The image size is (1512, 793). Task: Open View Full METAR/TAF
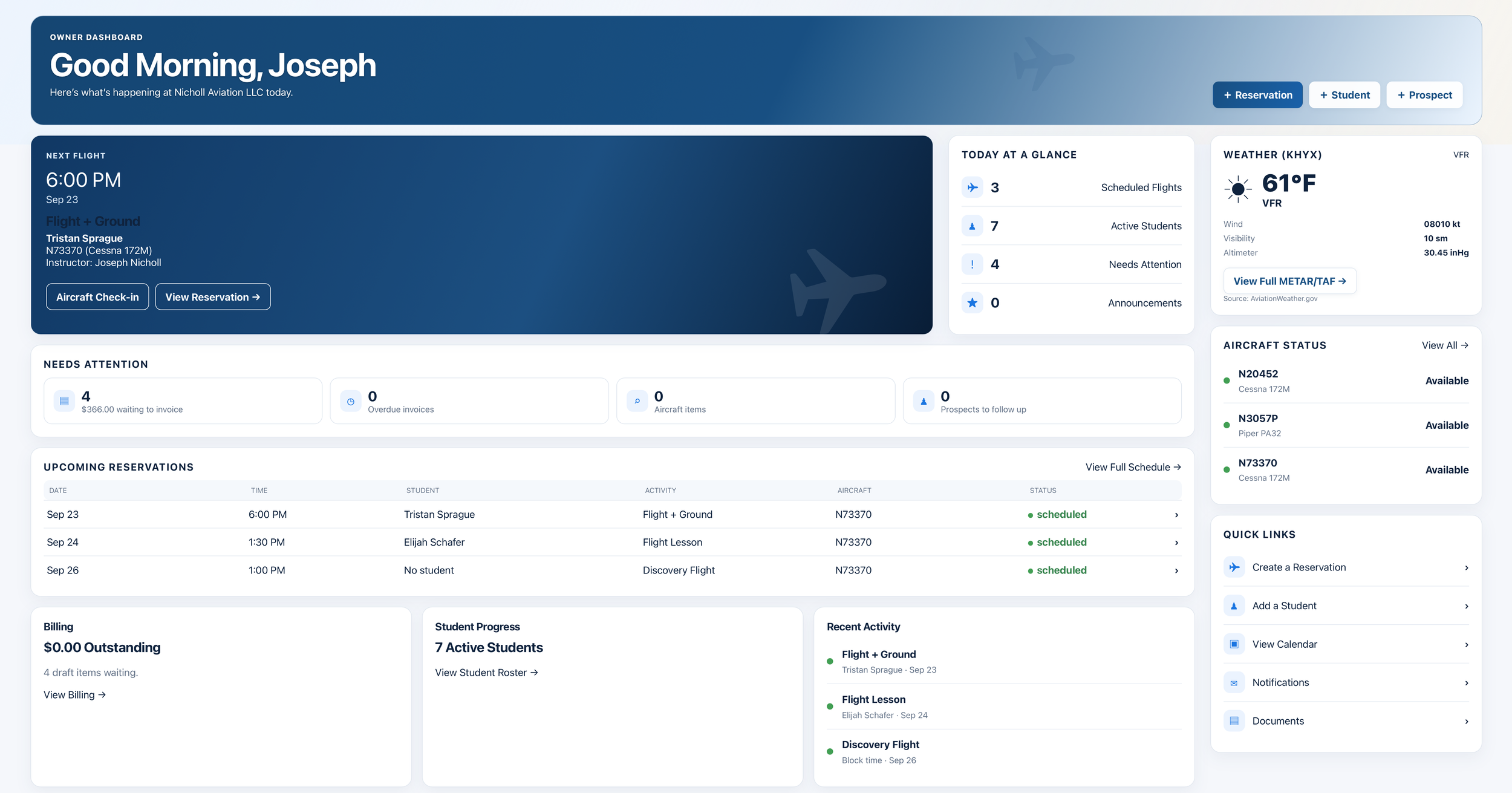1289,281
